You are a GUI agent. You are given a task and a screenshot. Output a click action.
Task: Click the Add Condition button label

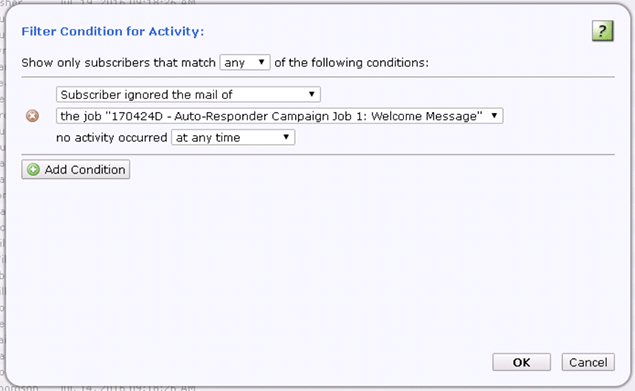(x=85, y=169)
